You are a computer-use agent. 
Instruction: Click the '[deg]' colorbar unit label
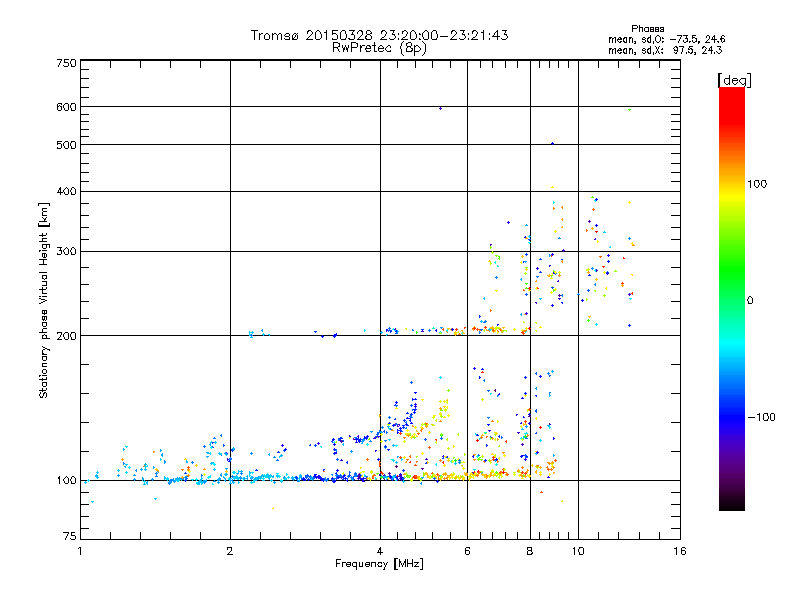[x=734, y=80]
